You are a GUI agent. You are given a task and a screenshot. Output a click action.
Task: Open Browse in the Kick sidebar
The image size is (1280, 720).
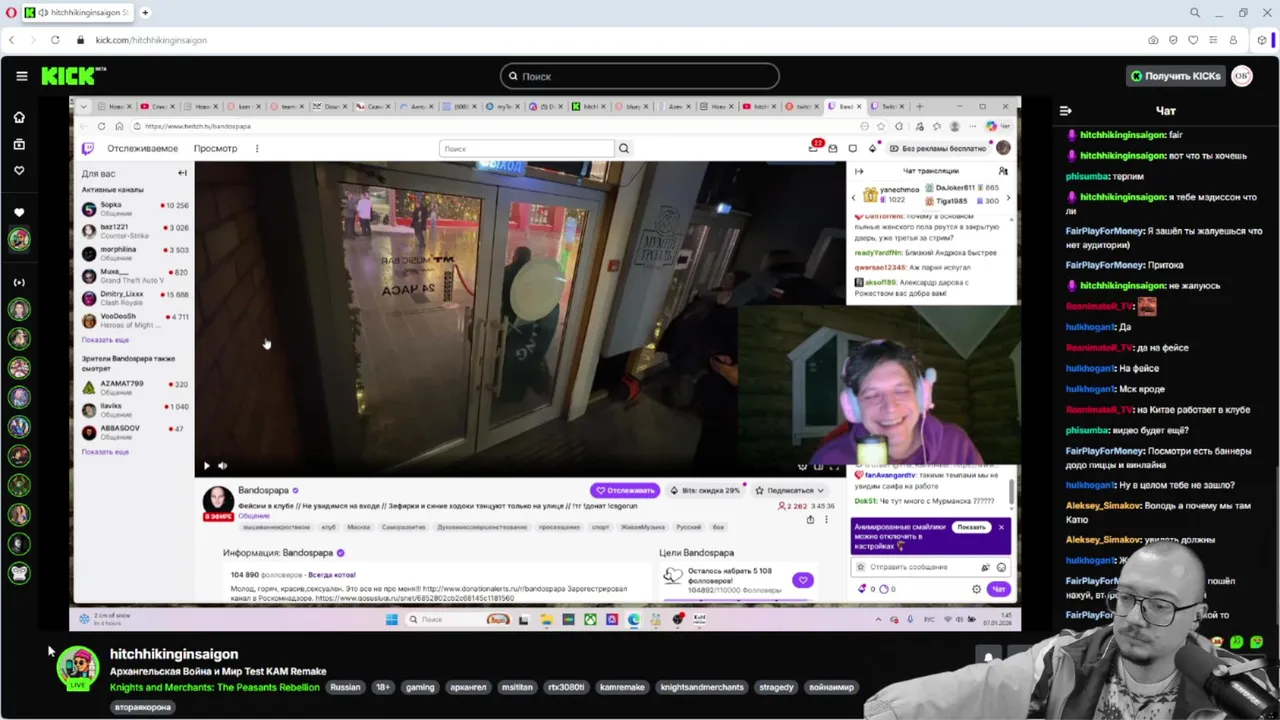[x=19, y=144]
